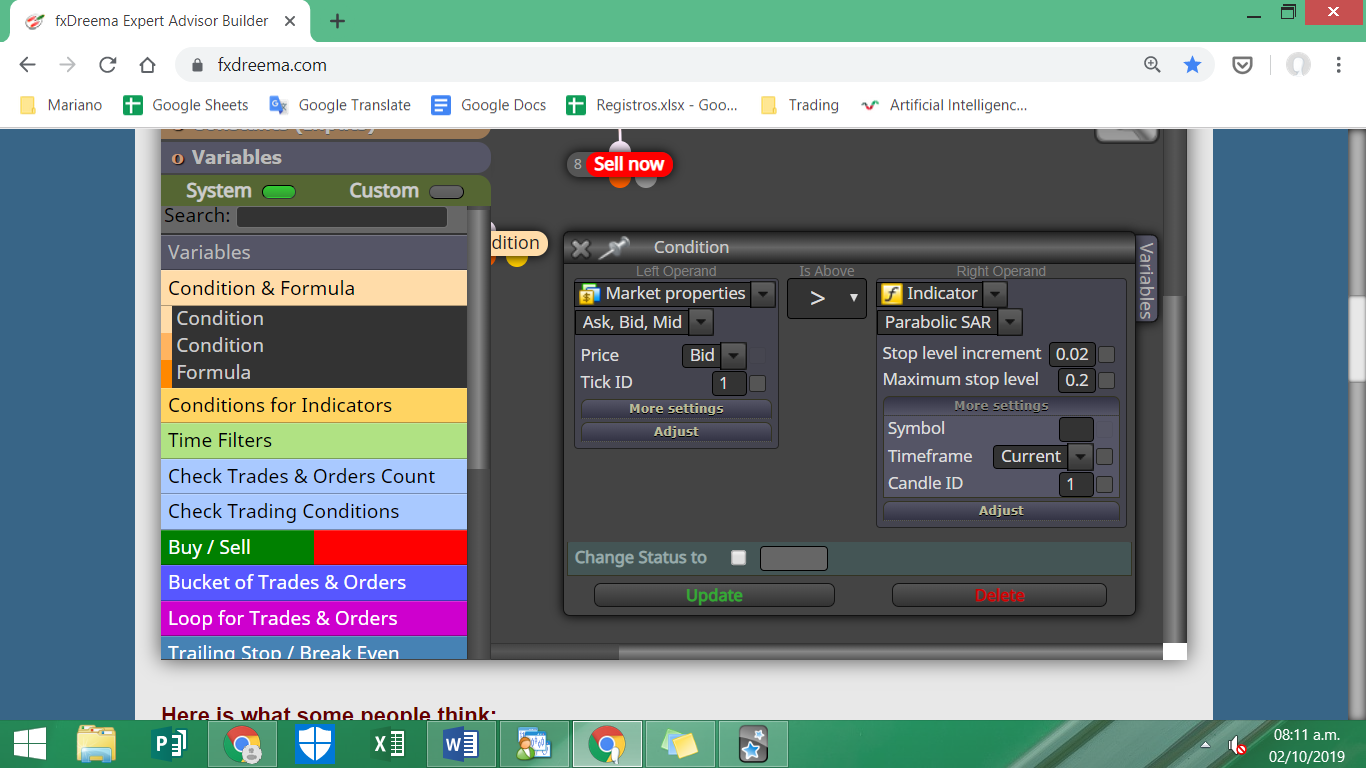This screenshot has width=1366, height=768.
Task: Tick the checkbox beside Stop level increment
Action: point(1106,354)
